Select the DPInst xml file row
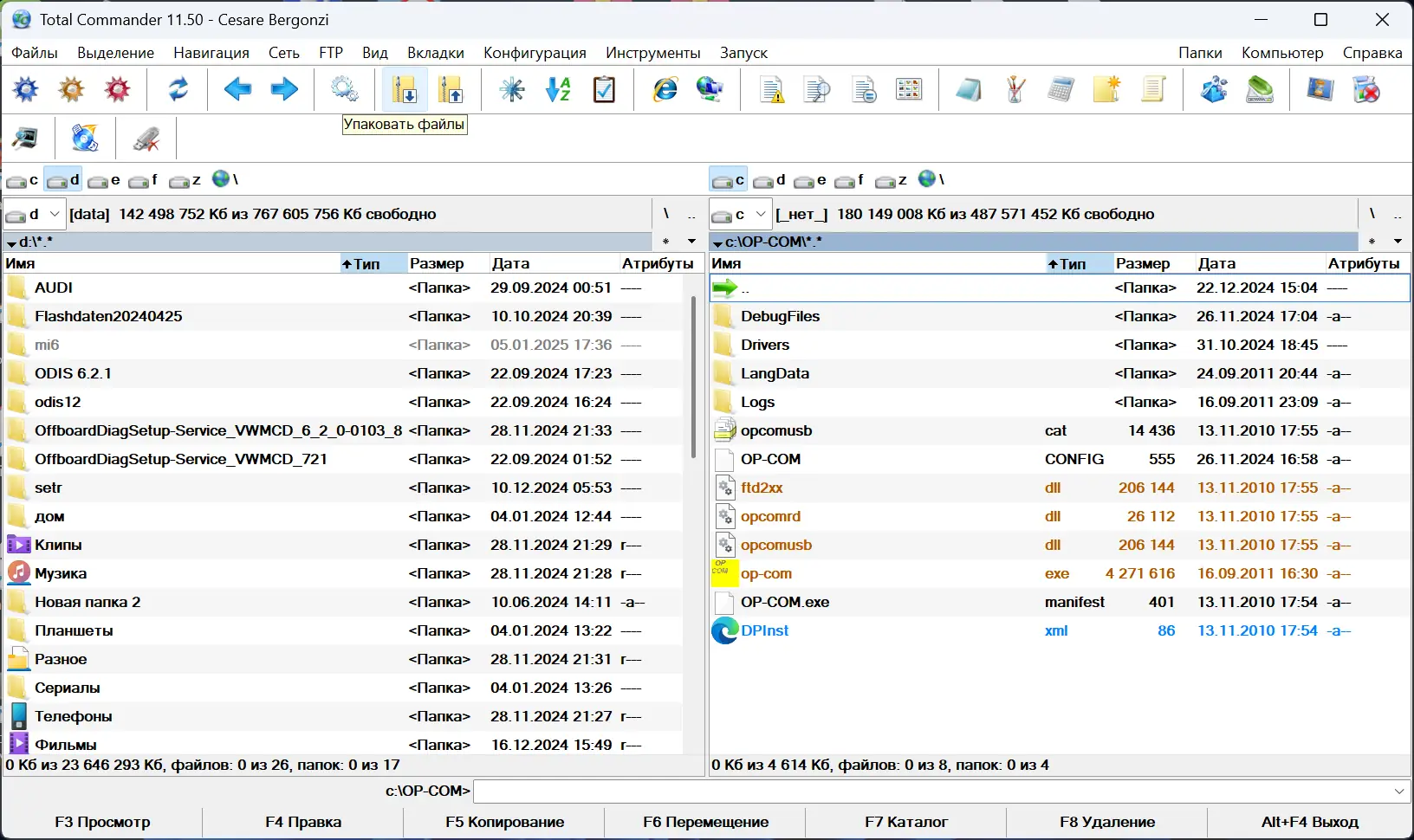Image resolution: width=1414 pixels, height=840 pixels. coord(1059,630)
